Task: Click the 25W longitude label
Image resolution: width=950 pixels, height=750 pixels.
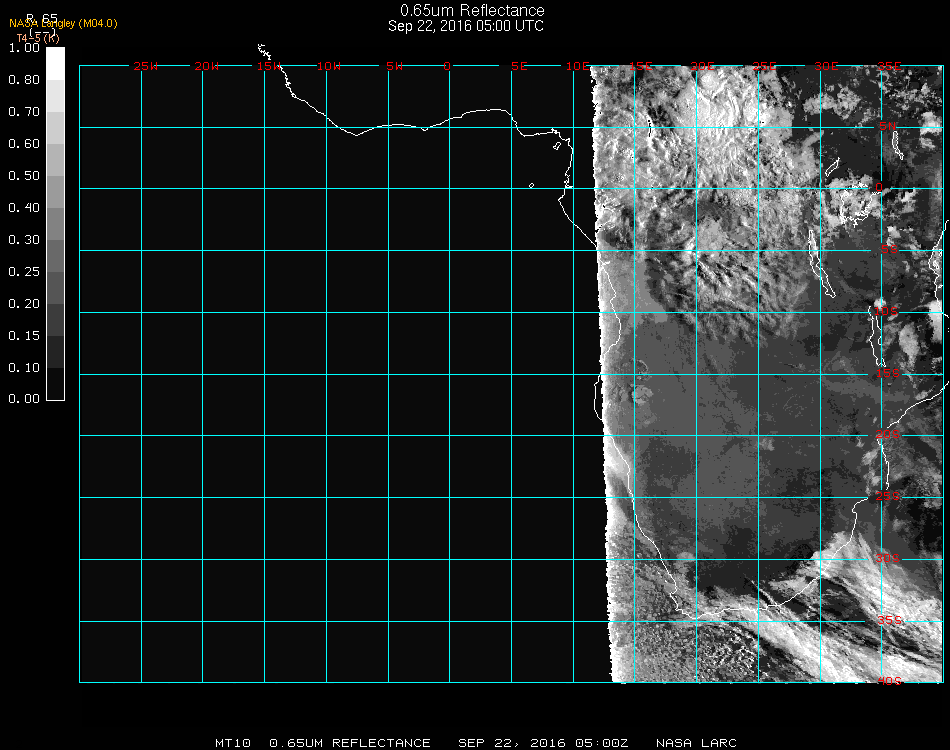Action: coord(146,66)
